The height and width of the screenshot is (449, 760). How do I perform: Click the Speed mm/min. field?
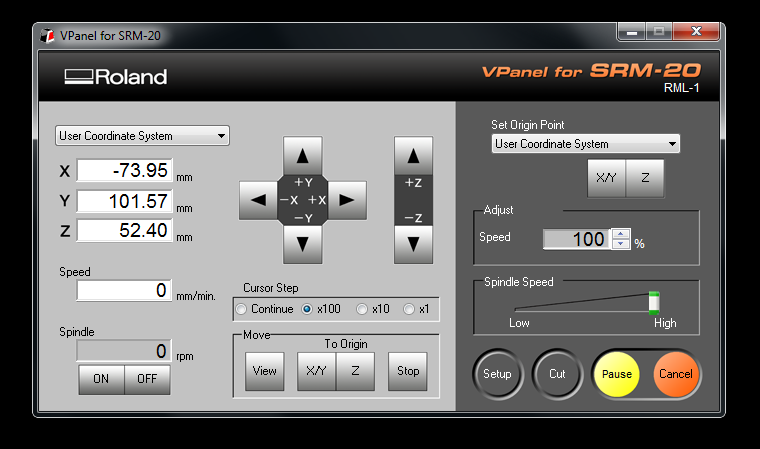124,290
